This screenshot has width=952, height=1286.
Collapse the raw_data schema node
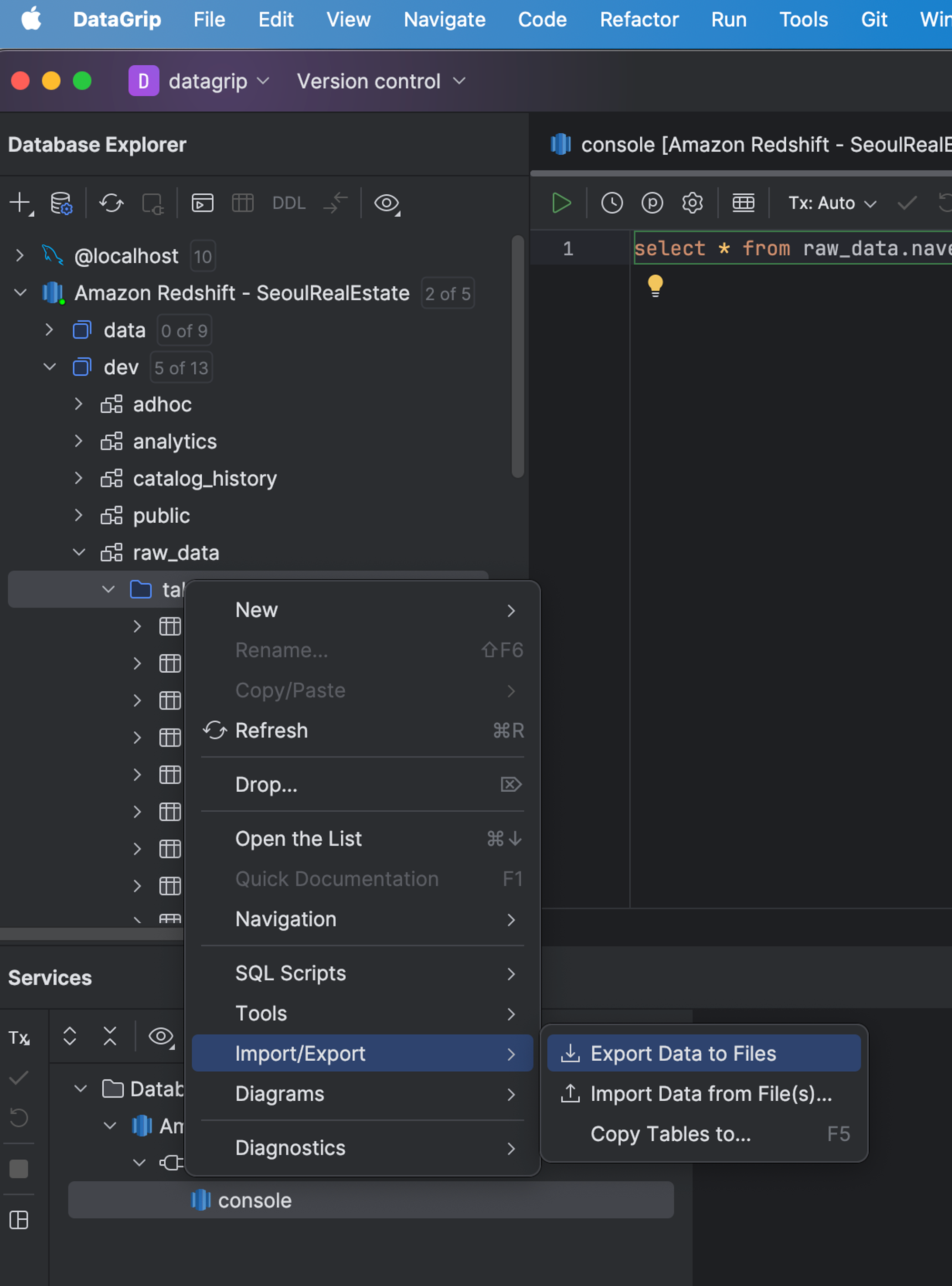coord(79,552)
